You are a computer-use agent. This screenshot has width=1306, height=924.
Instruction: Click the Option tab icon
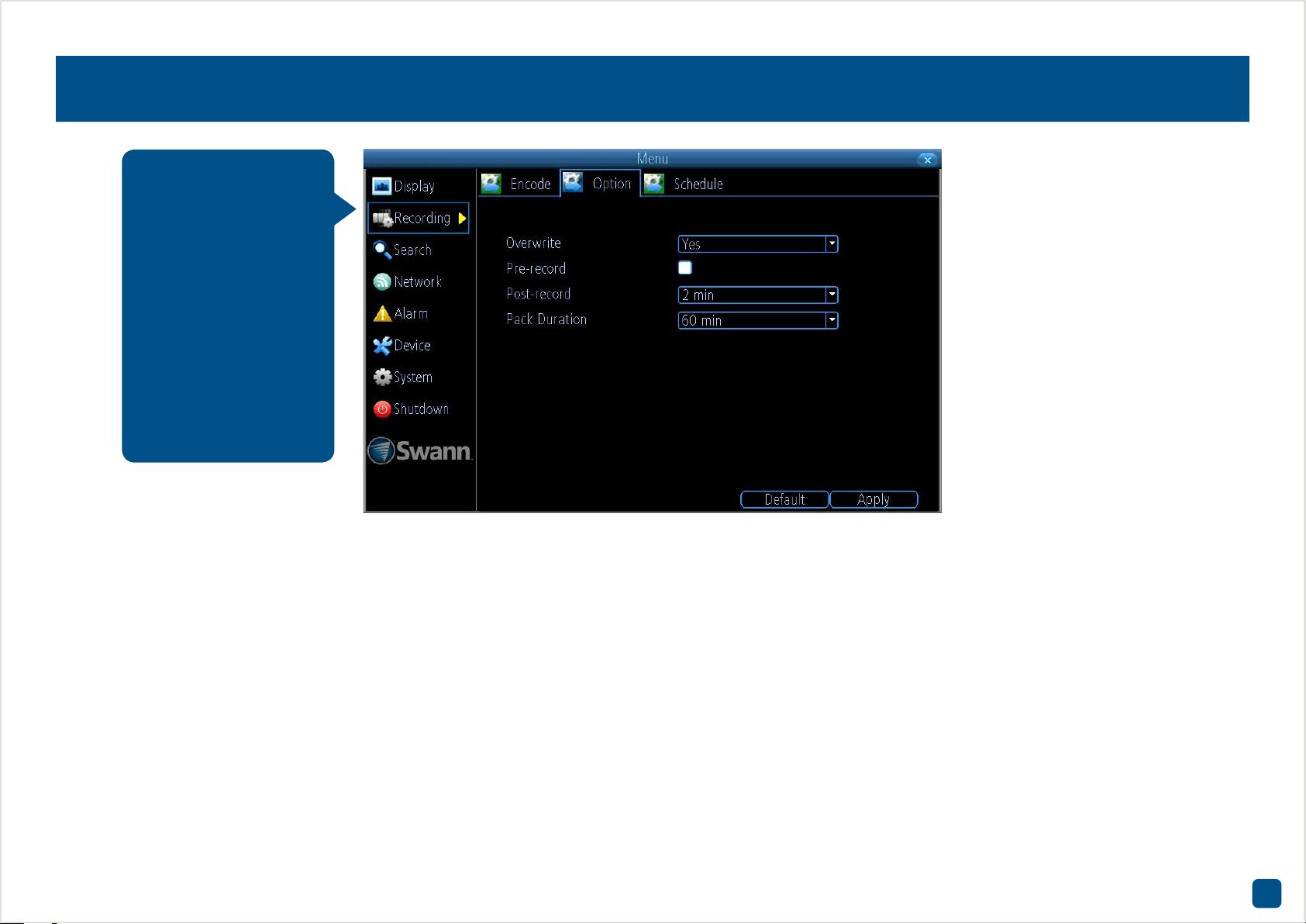[x=573, y=183]
